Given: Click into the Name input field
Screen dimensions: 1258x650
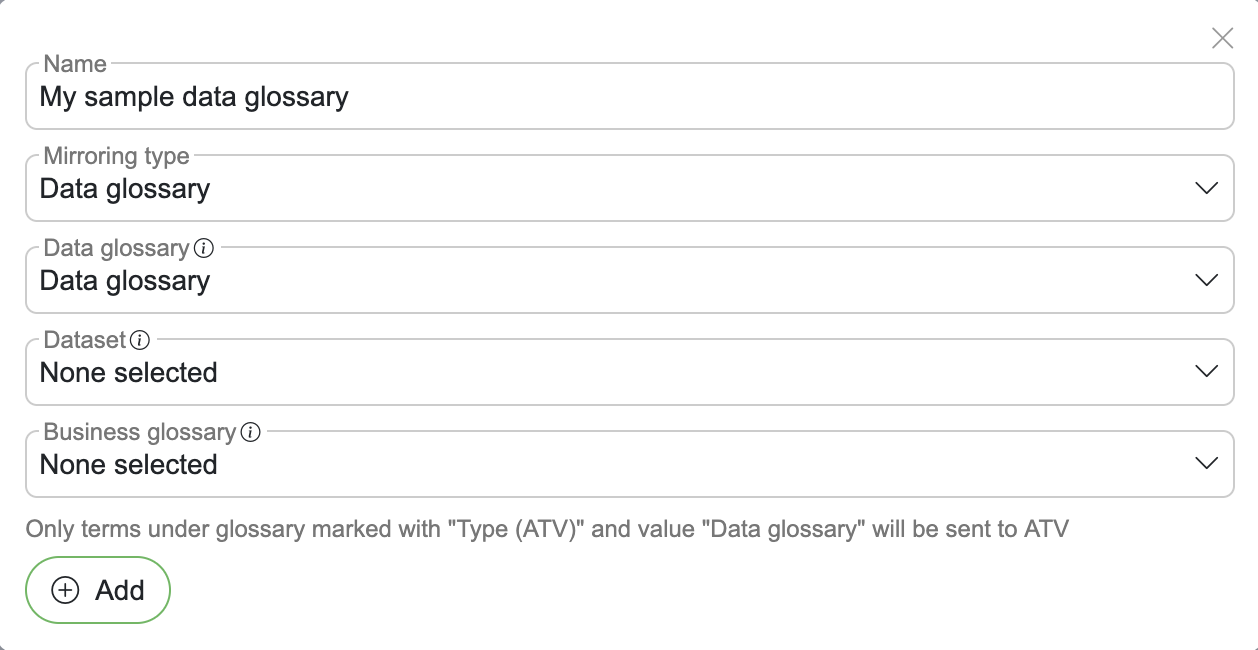Looking at the screenshot, I should (x=630, y=96).
